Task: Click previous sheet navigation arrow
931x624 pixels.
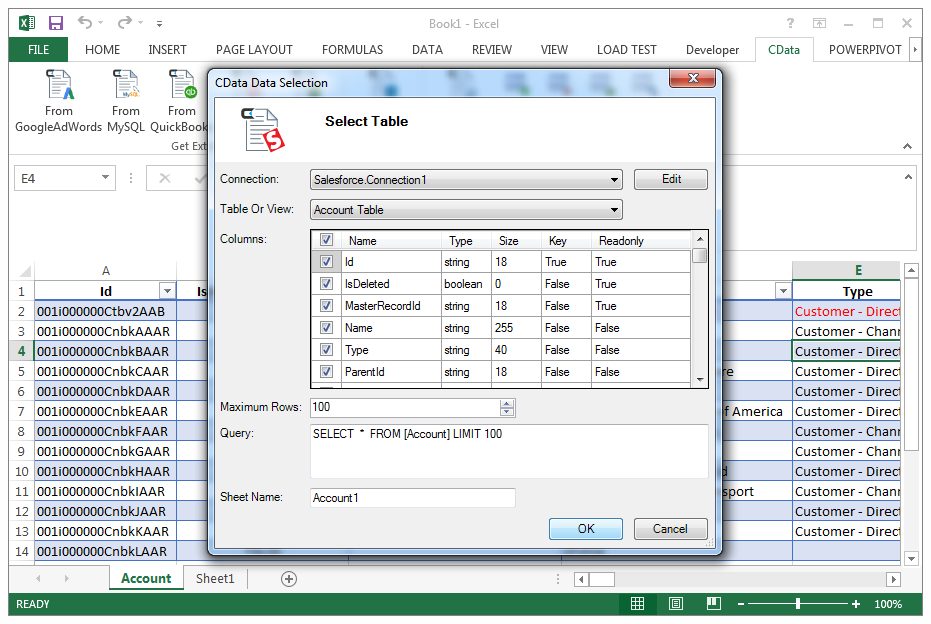Action: 39,578
